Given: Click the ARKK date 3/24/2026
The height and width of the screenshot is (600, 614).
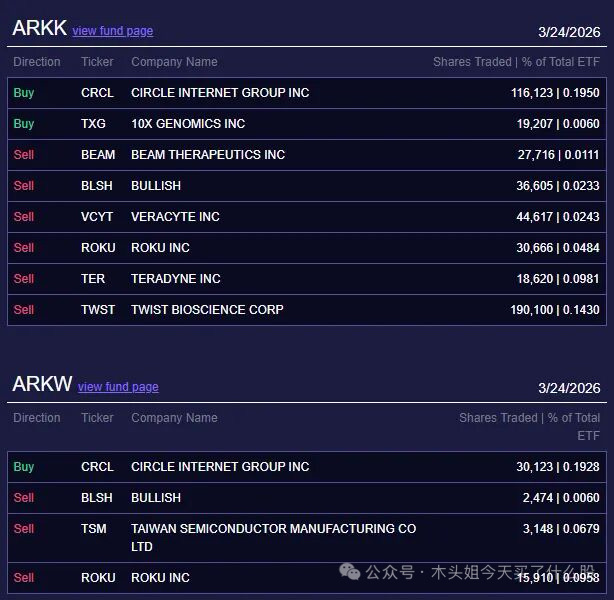Looking at the screenshot, I should (x=569, y=32).
